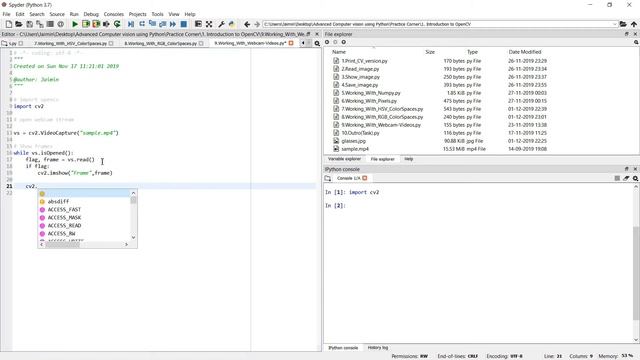The width and height of the screenshot is (640, 360).
Task: Select 7.Working_With_HSV_ColorSpaces.py editor tab
Action: (x=71, y=43)
